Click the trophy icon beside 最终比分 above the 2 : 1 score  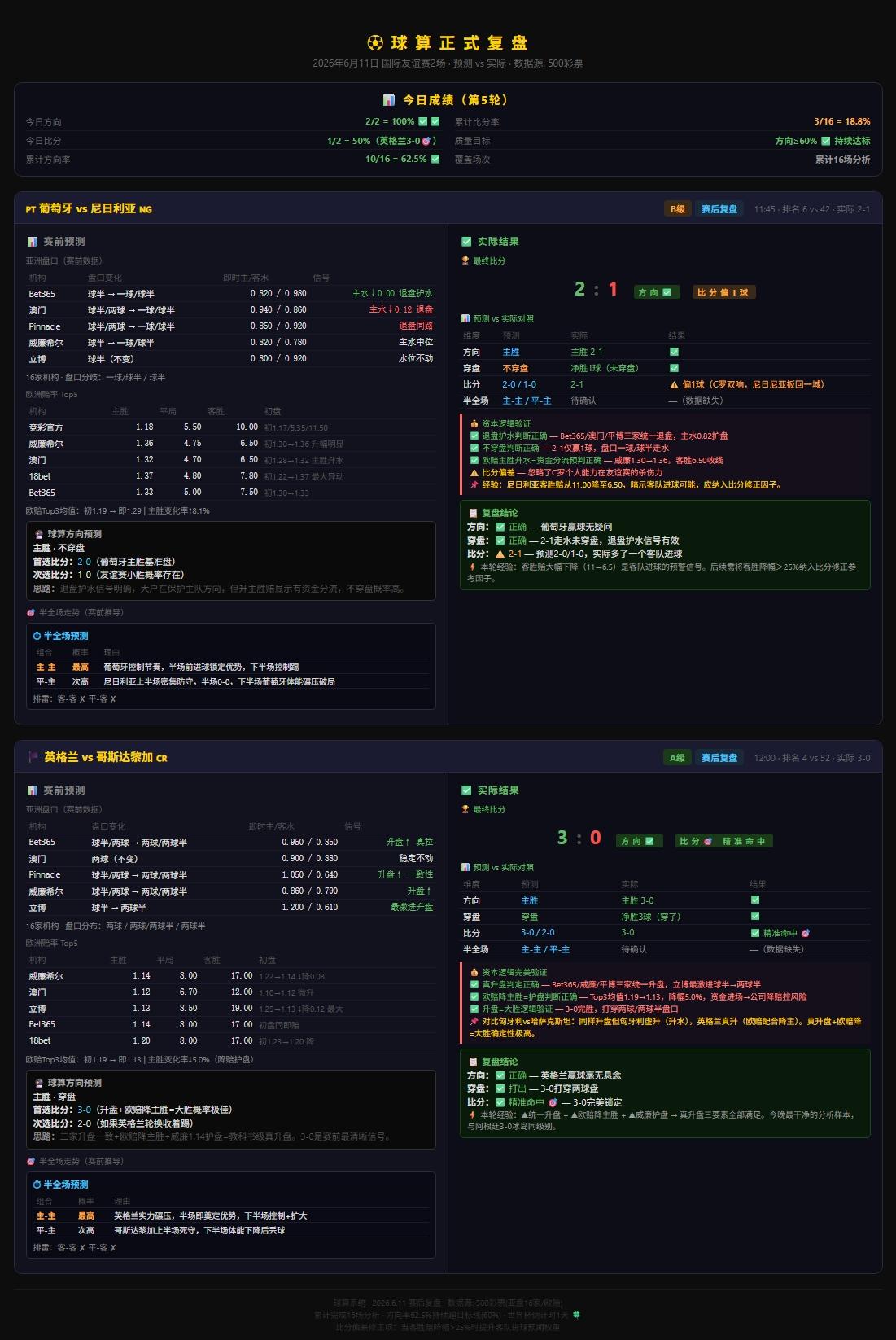(465, 261)
